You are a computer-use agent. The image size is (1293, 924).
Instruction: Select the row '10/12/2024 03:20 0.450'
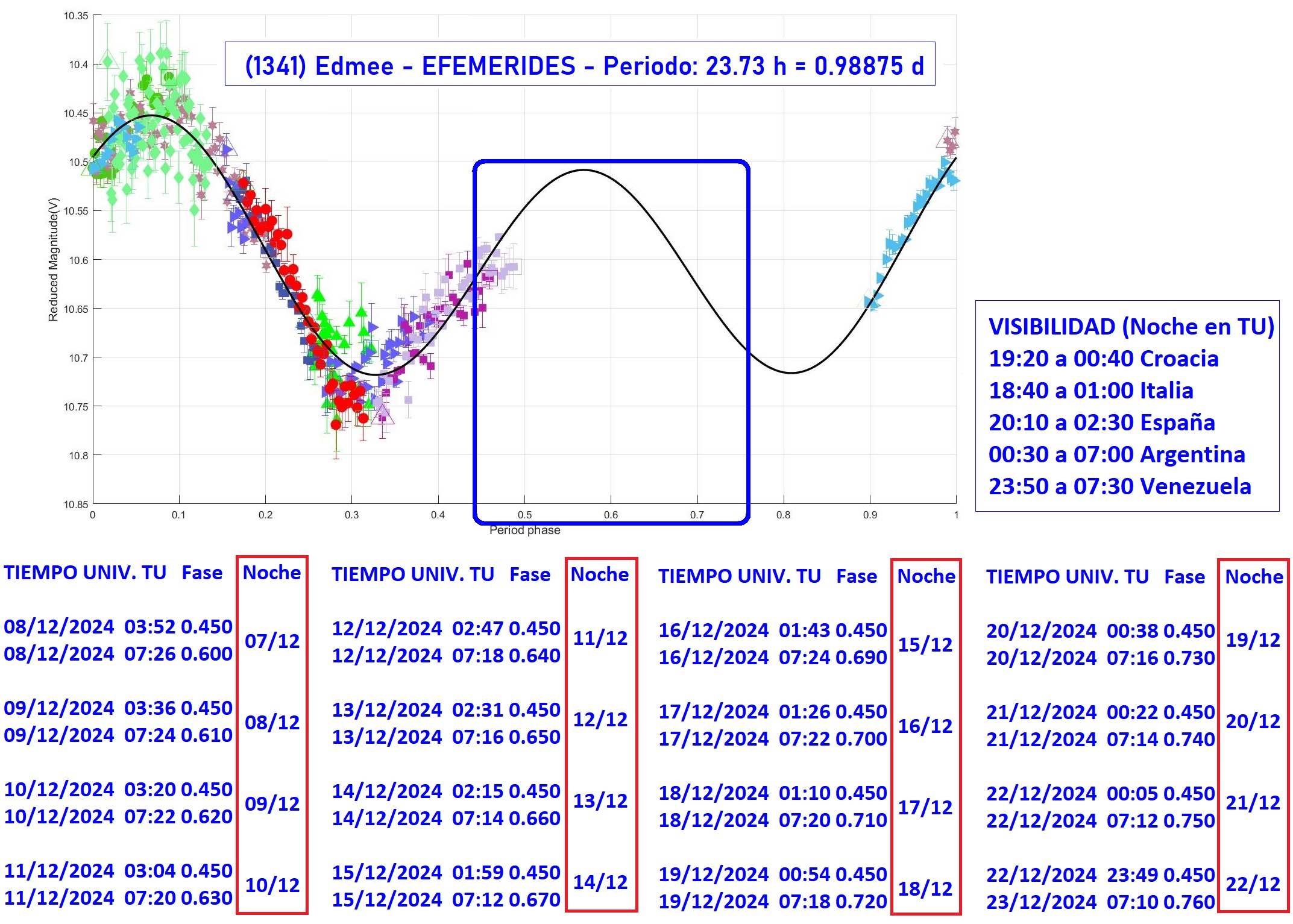tap(118, 790)
